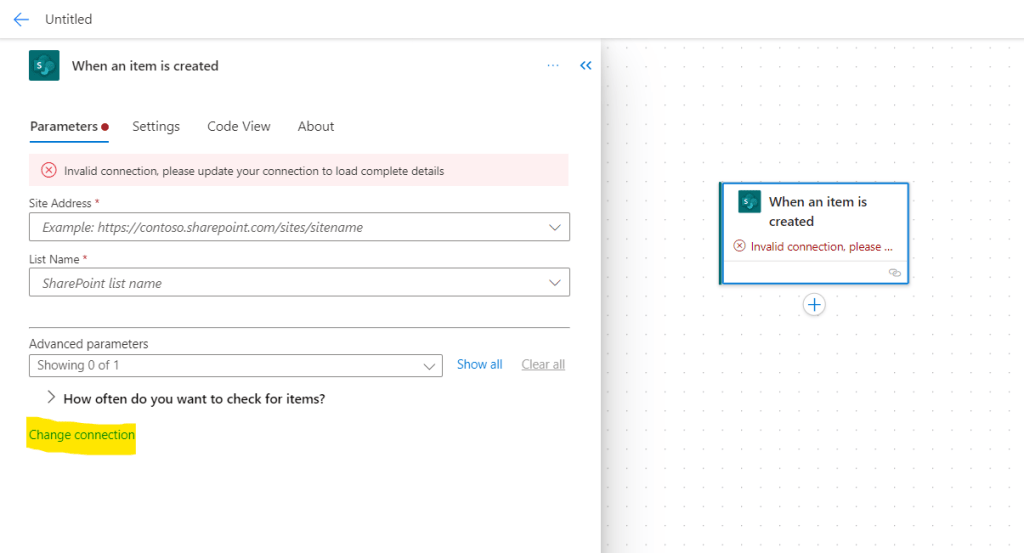Image resolution: width=1024 pixels, height=553 pixels.
Task: Click the 'When an item is created' panel title
Action: tap(145, 66)
